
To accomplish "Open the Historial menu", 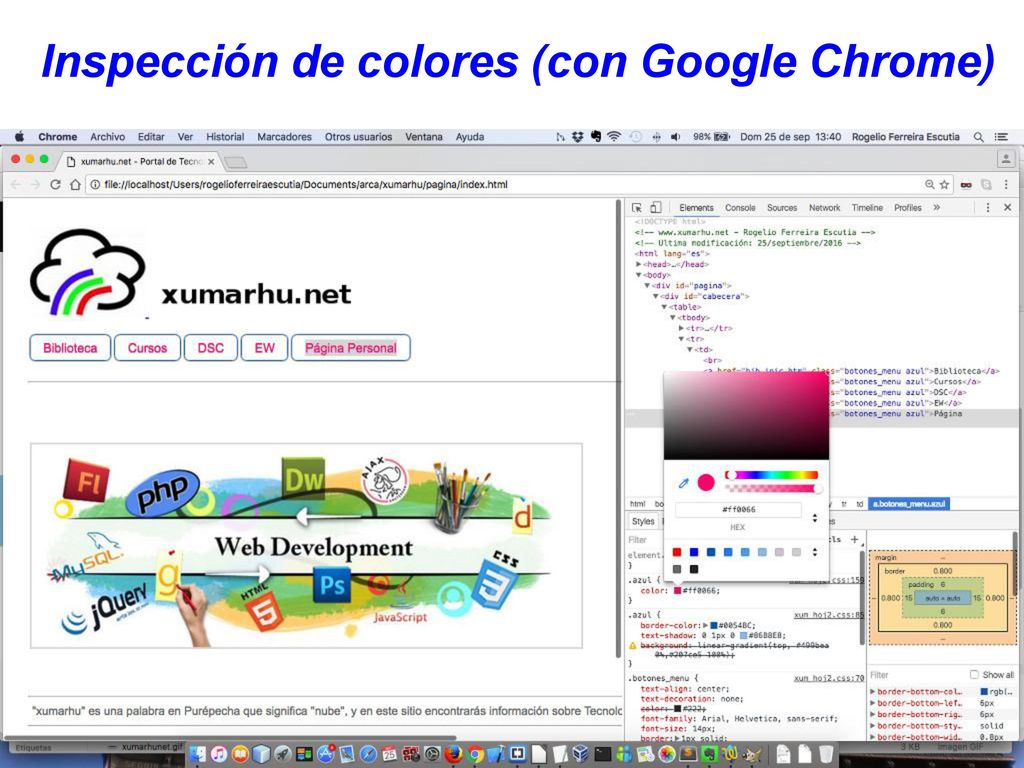I will [225, 136].
